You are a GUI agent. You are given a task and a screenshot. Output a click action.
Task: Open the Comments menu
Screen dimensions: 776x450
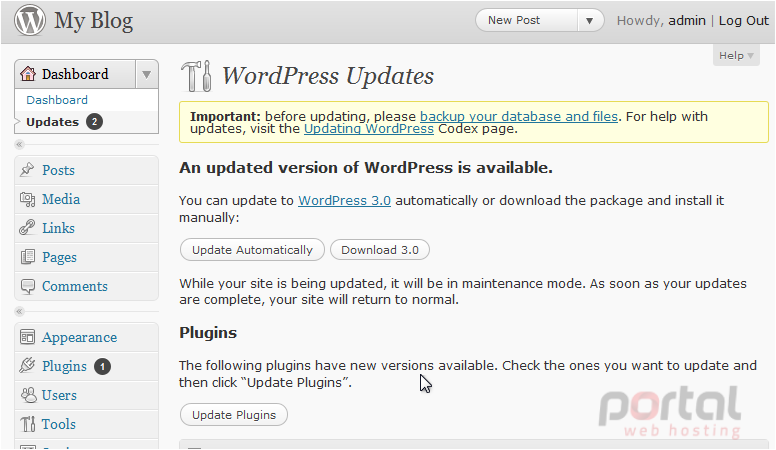pos(75,286)
